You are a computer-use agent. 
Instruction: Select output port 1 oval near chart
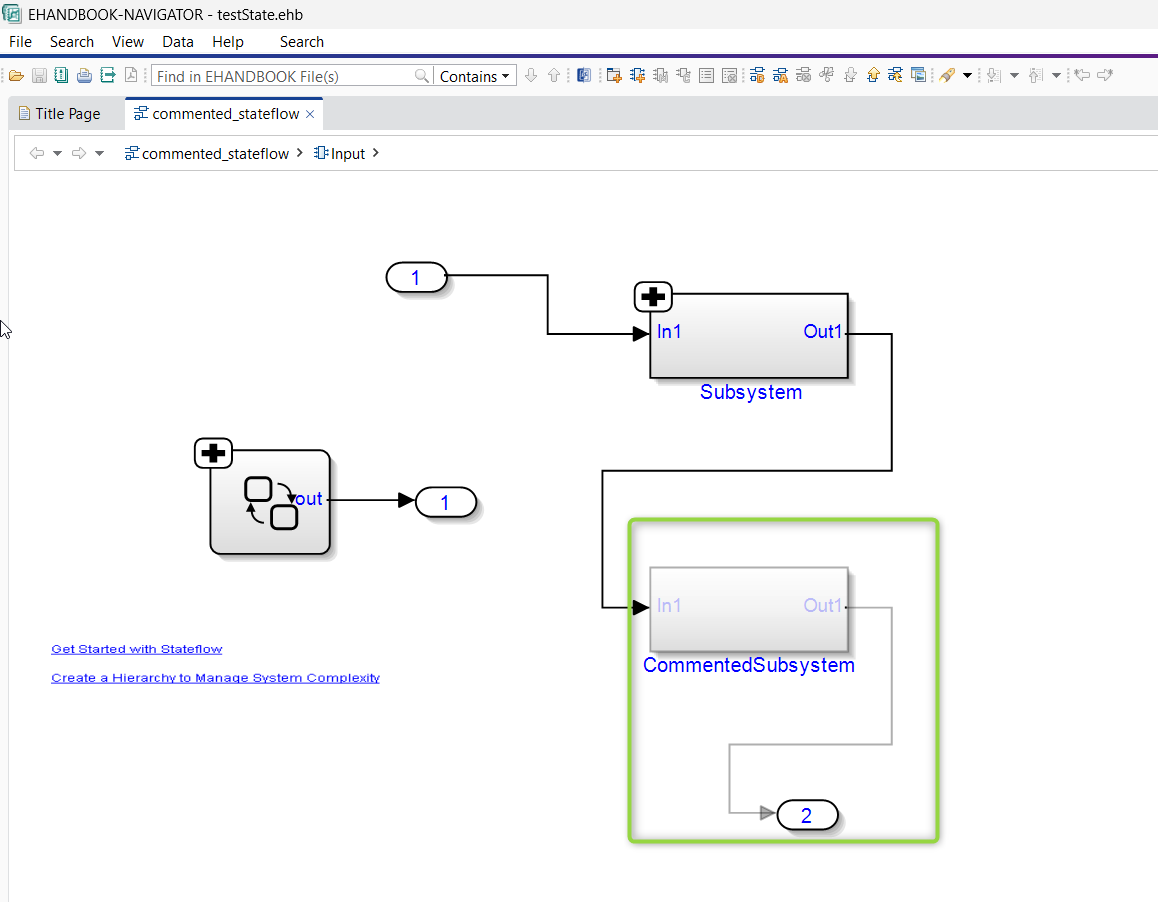(446, 503)
